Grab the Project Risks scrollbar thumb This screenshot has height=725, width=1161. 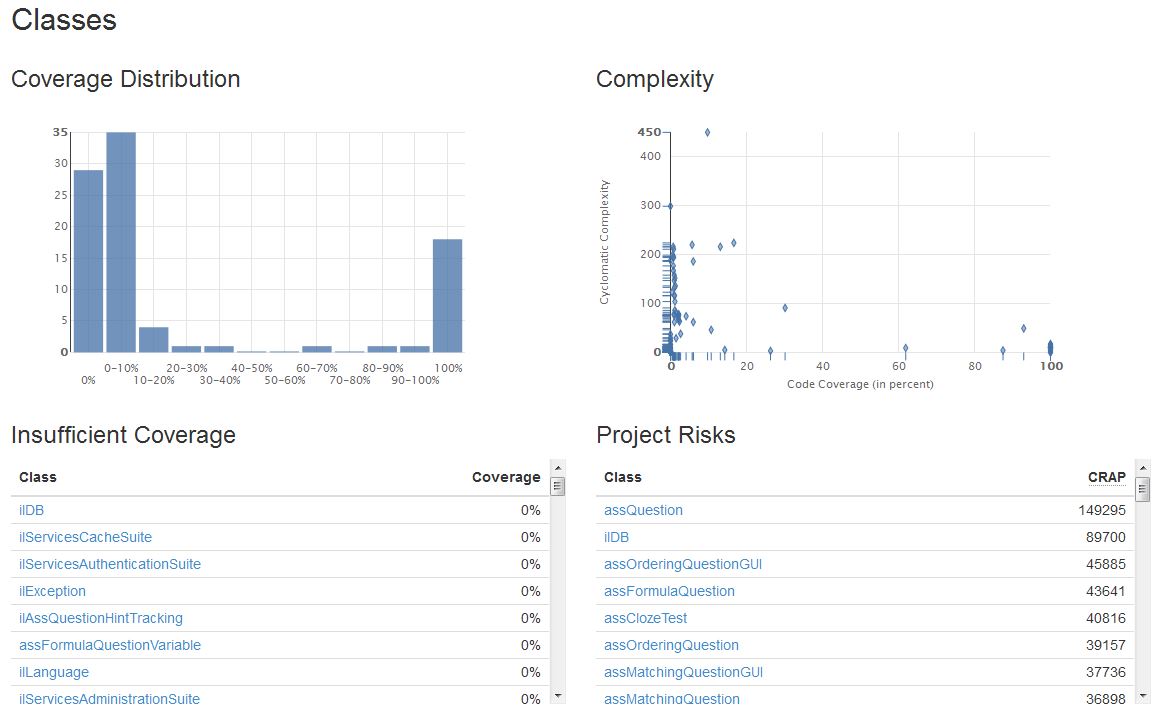[1143, 487]
